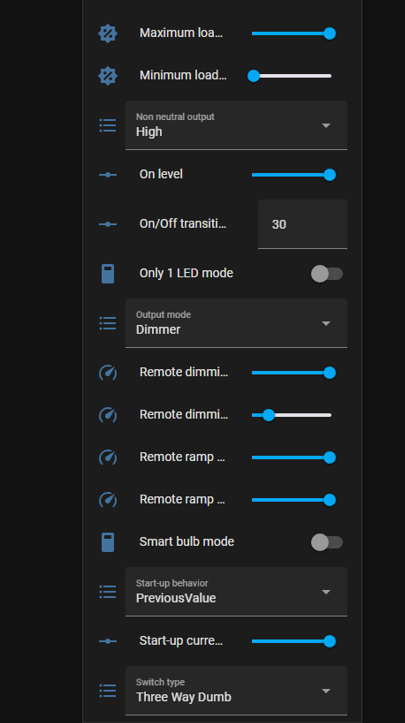The width and height of the screenshot is (405, 723).
Task: Open the Start-up behavior dropdown
Action: (x=236, y=592)
